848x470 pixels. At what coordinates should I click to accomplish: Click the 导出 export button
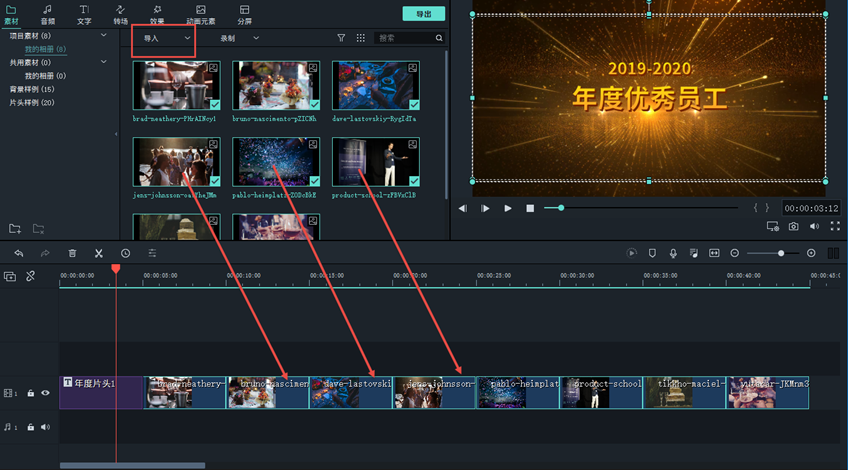coord(424,14)
